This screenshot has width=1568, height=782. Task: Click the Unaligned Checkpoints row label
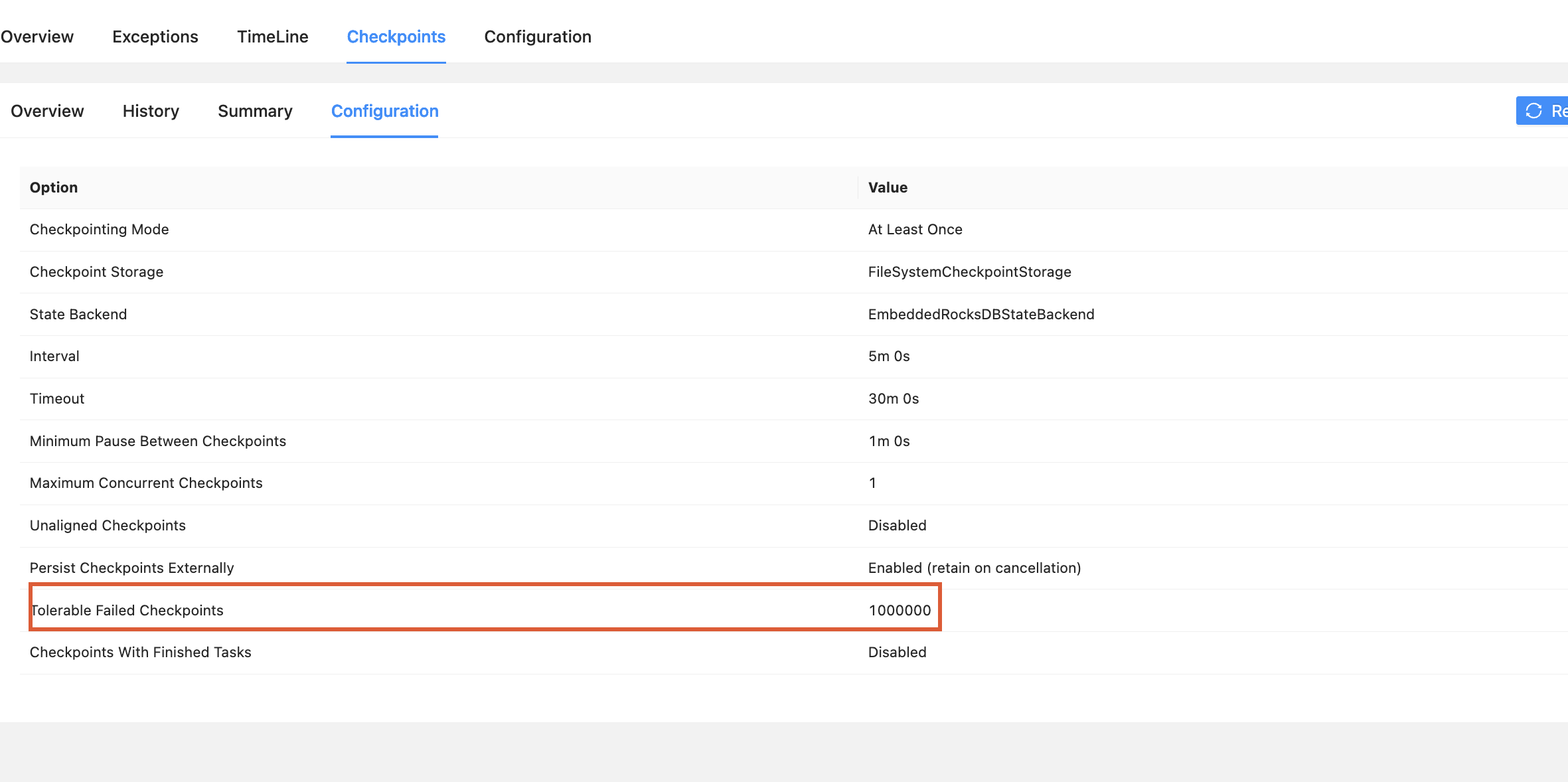coord(108,525)
